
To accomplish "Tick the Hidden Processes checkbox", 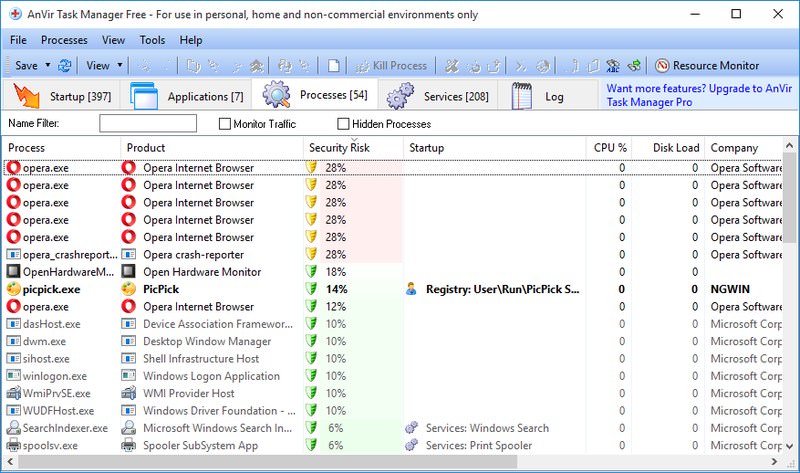I will (343, 124).
